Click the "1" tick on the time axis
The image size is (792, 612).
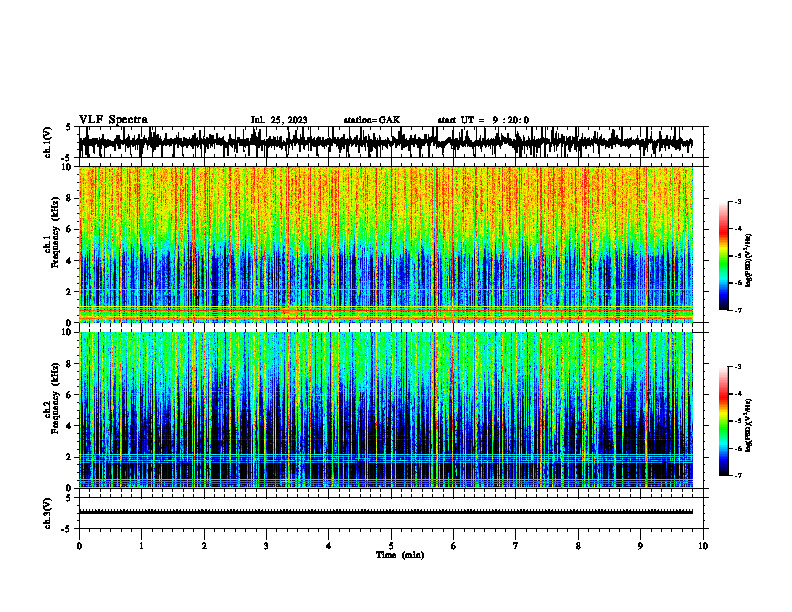tap(141, 546)
